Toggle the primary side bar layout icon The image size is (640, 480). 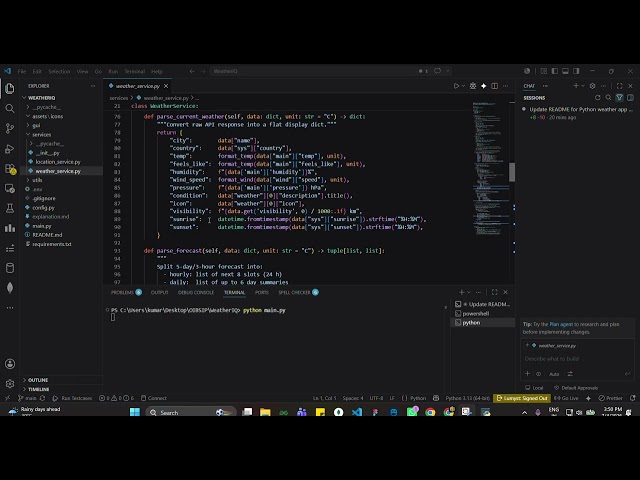[555, 71]
